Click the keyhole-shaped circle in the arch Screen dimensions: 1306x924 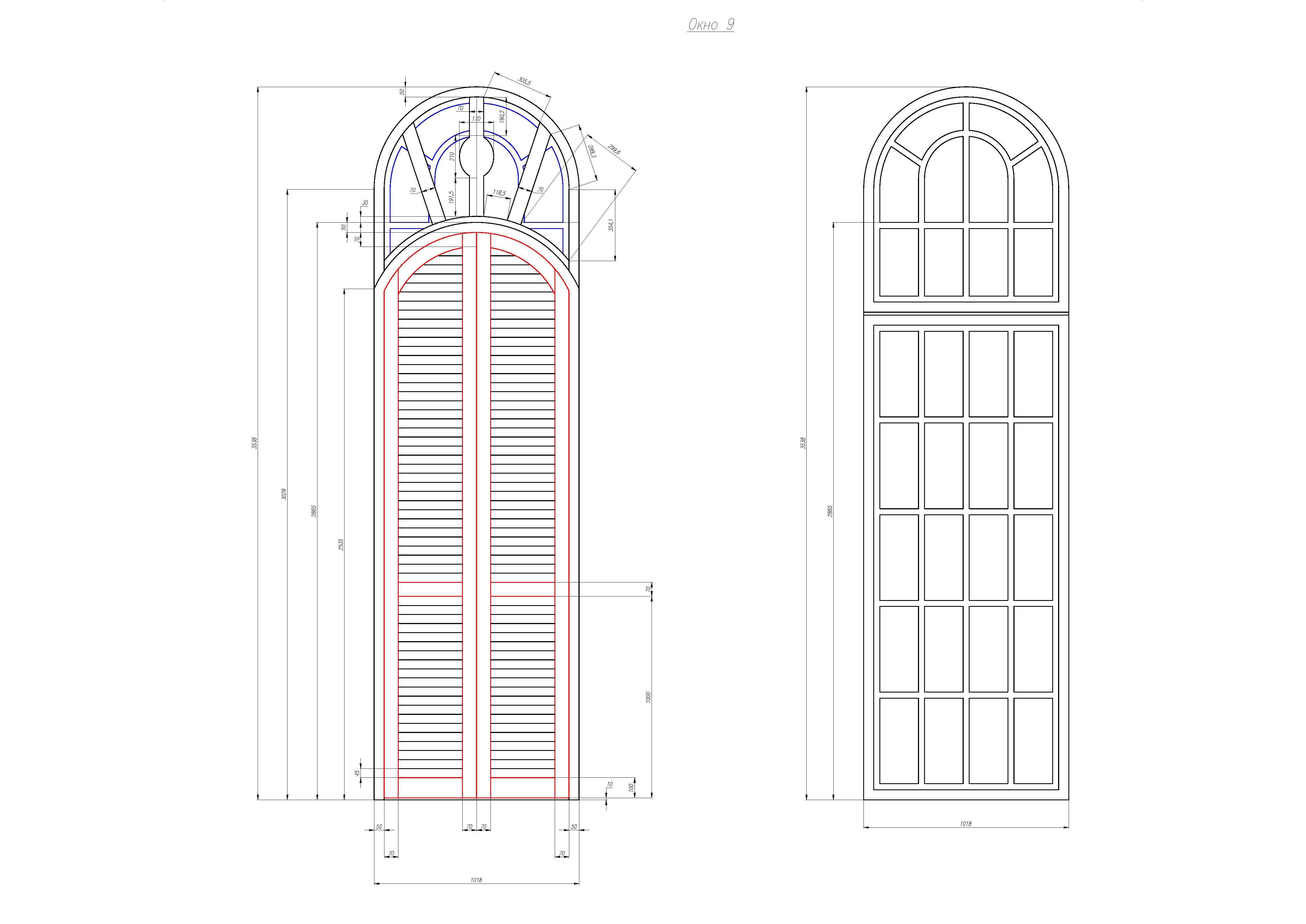pyautogui.click(x=476, y=156)
